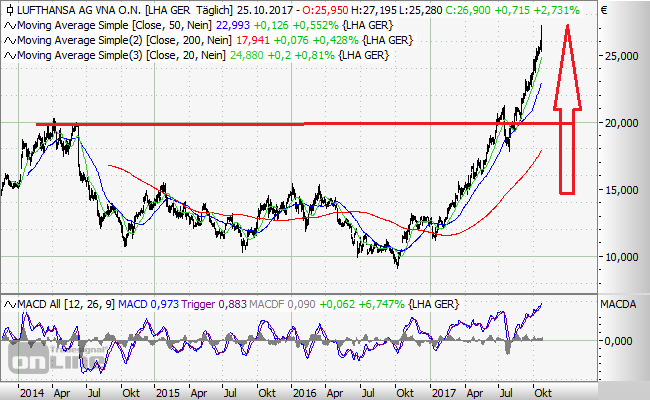This screenshot has width=650, height=400.
Task: Click the 20-day average value 24,880
Action: [247, 55]
